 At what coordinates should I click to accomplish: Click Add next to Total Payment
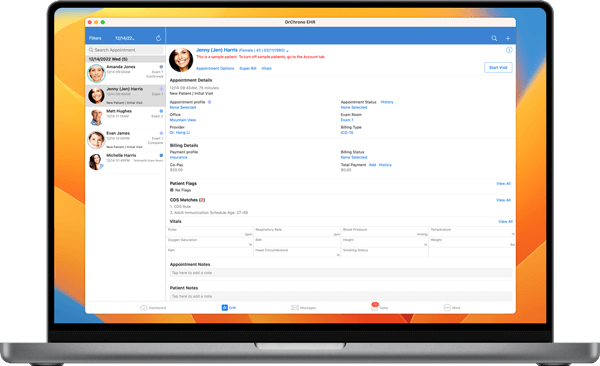coord(372,165)
